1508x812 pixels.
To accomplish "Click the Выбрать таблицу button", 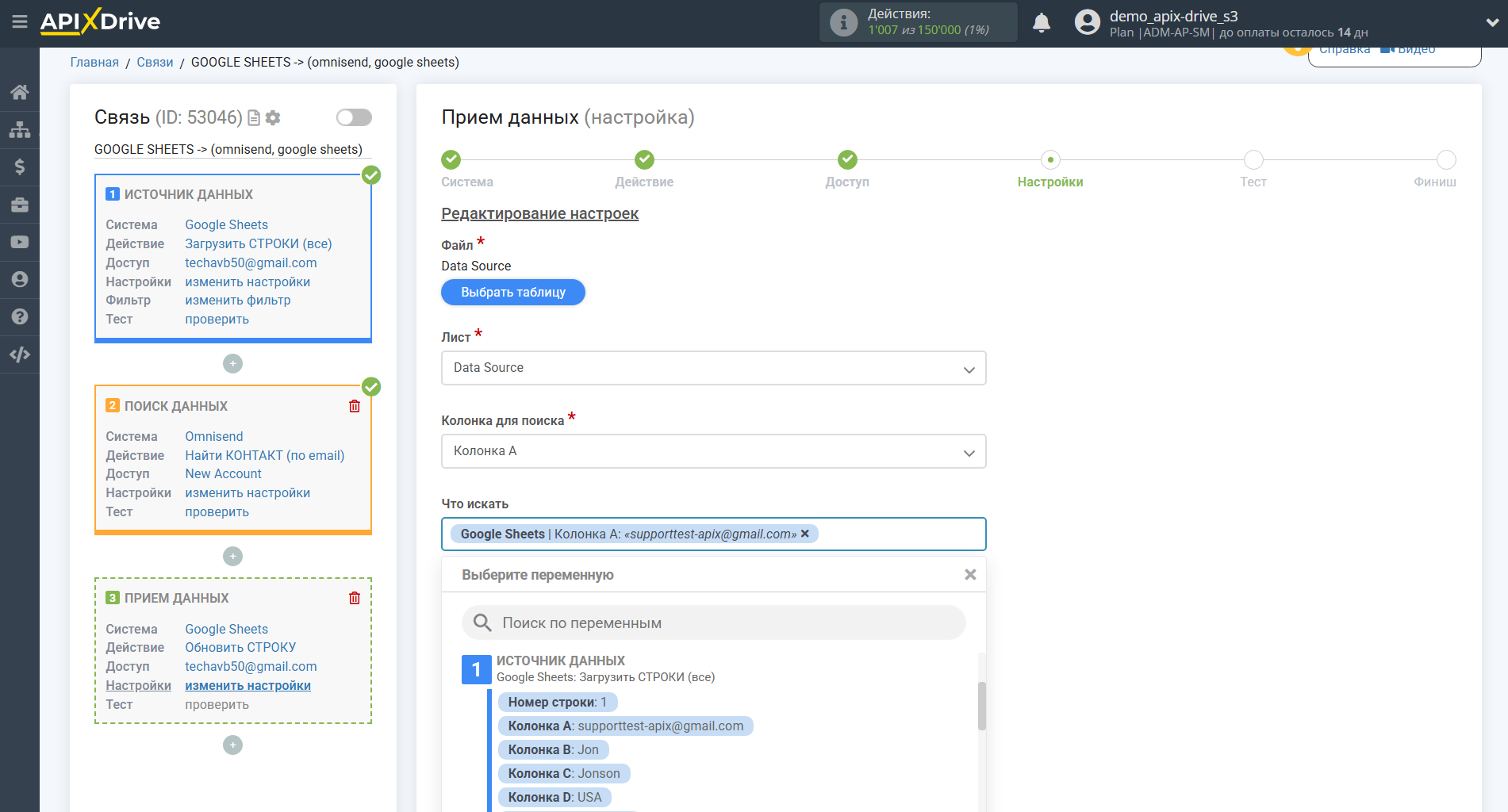I will click(x=513, y=292).
